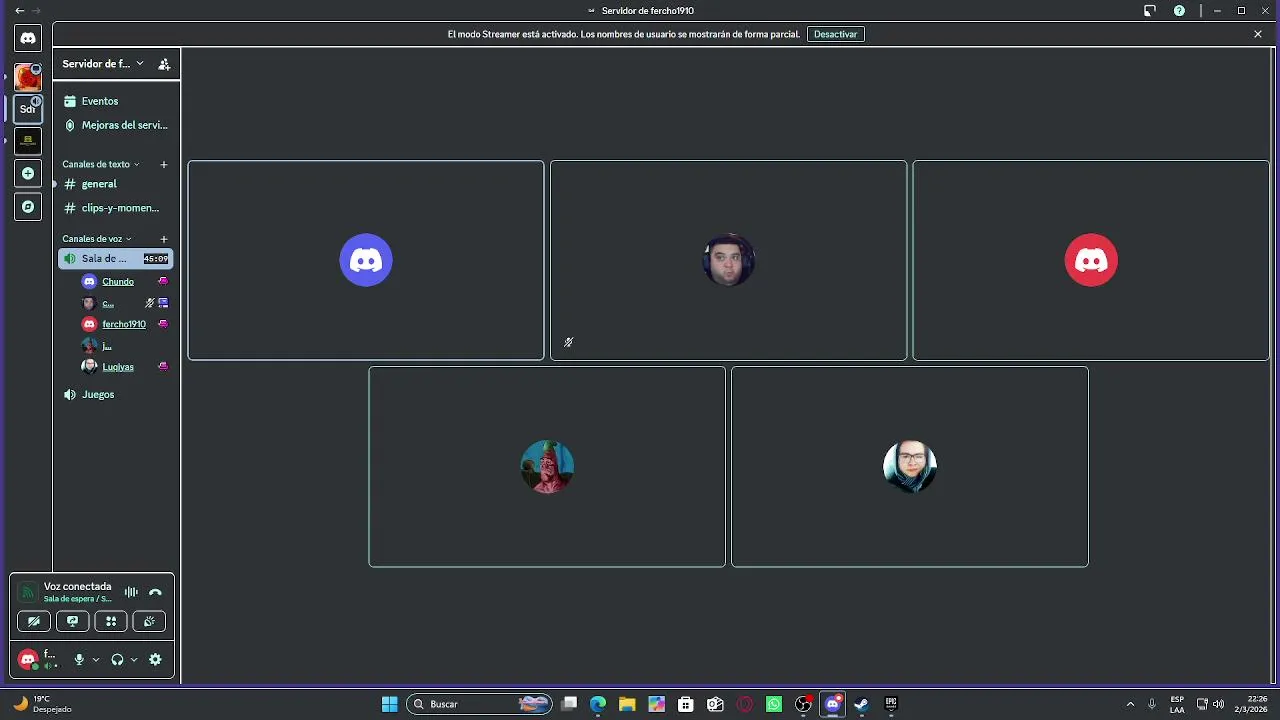Open the red Discord avatar video tile
The width and height of the screenshot is (1280, 720).
tap(1091, 260)
